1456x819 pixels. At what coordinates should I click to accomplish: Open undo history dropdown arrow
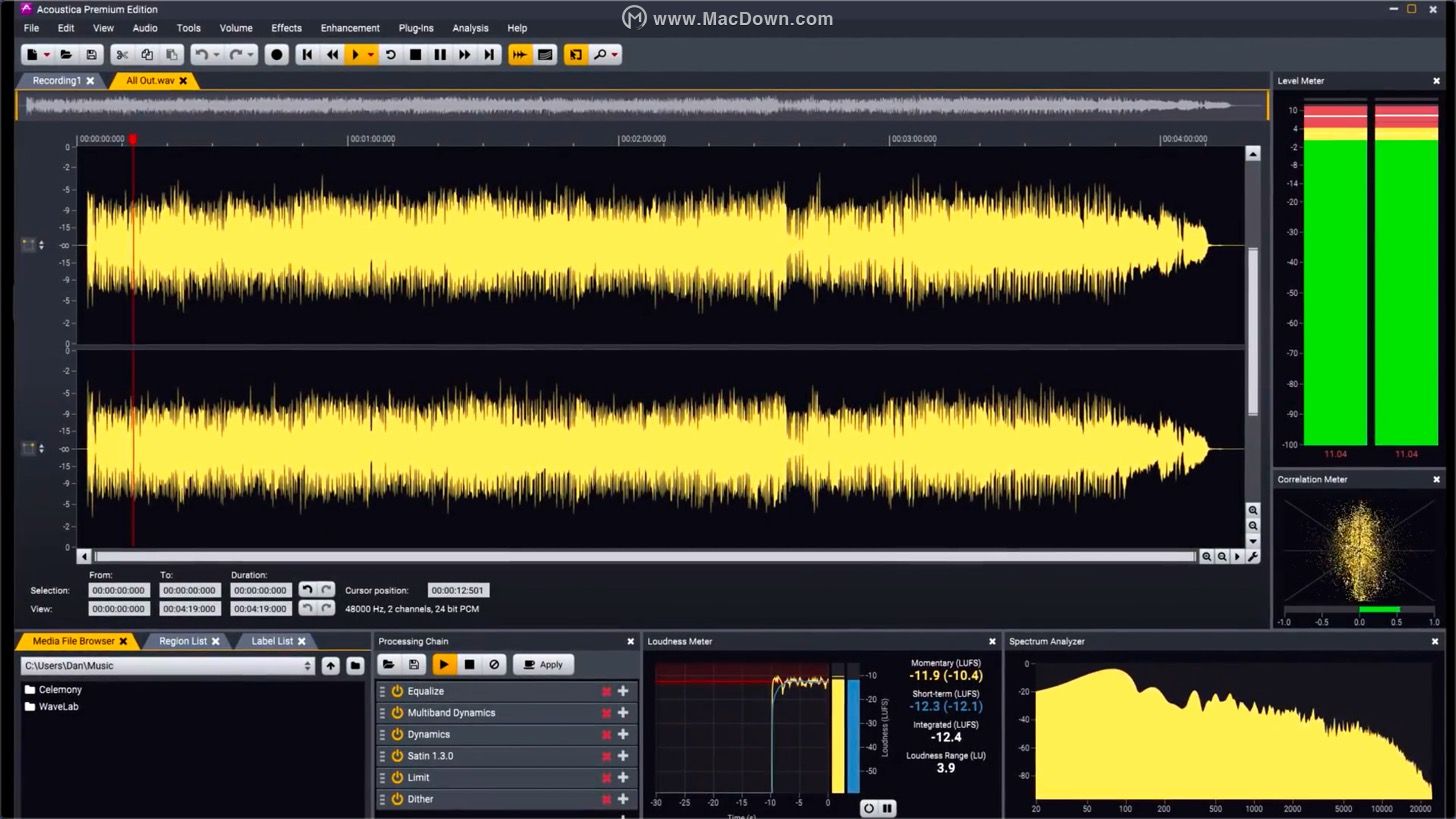click(x=216, y=55)
